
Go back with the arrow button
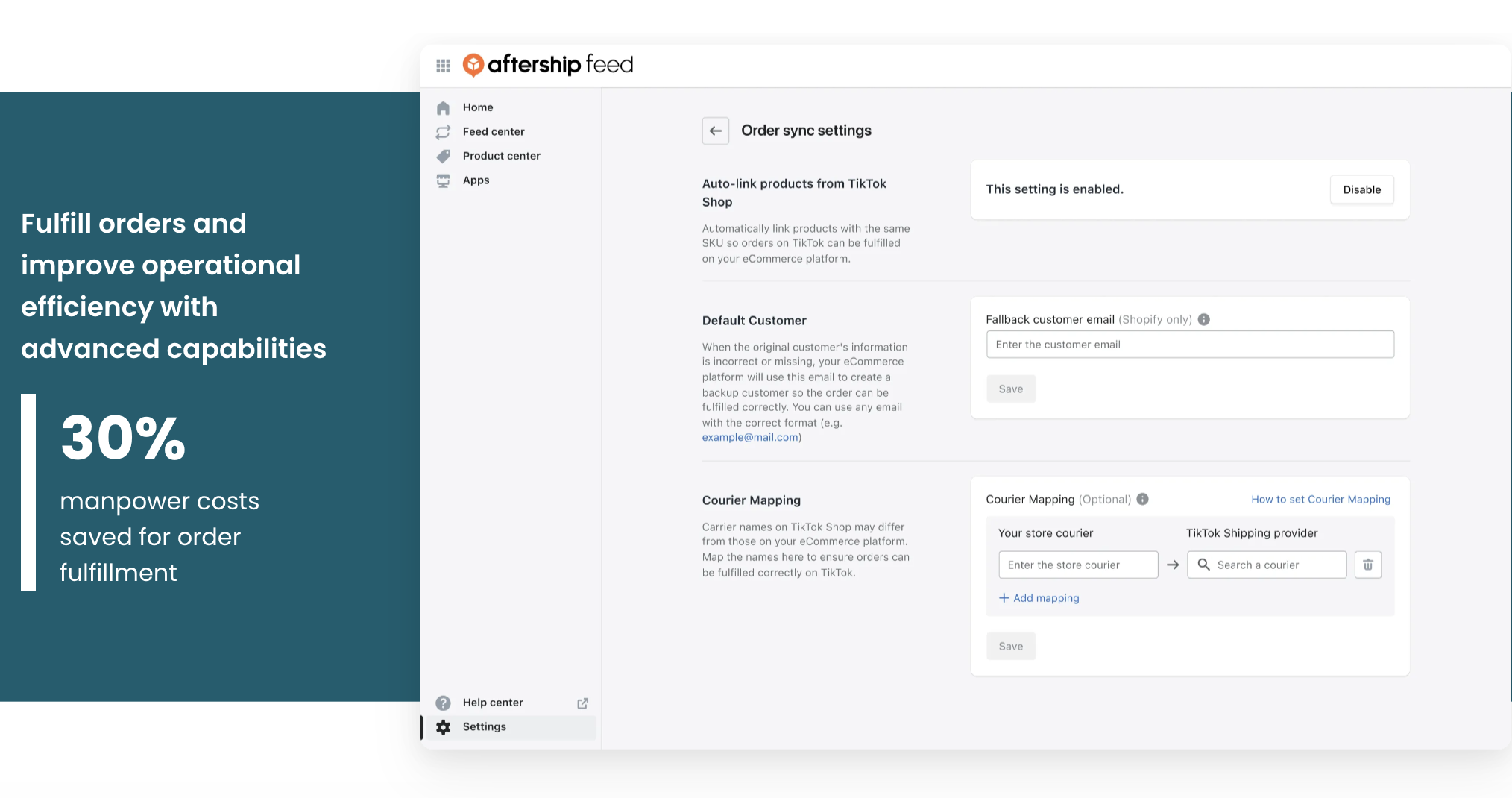click(x=716, y=131)
